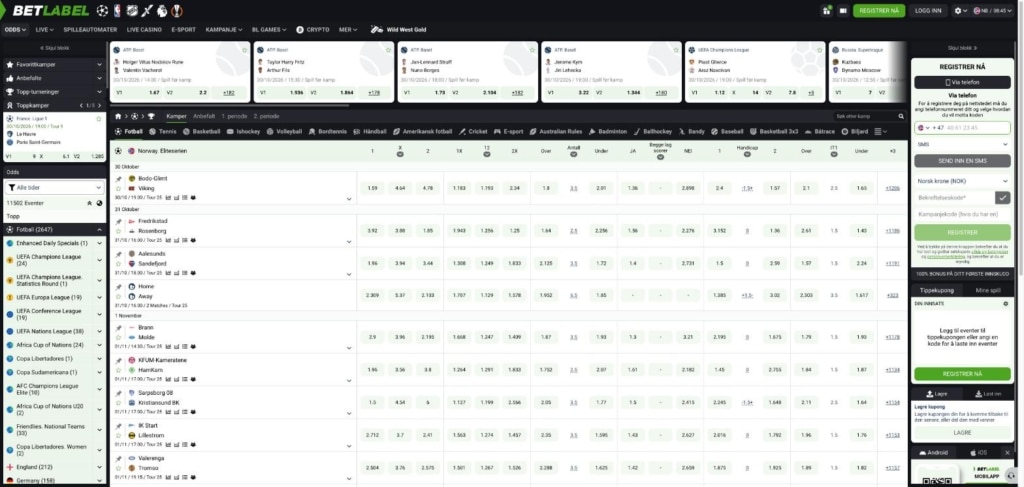1024x487 pixels.
Task: Open the Alle tider time filter dropdown
Action: pyautogui.click(x=54, y=187)
